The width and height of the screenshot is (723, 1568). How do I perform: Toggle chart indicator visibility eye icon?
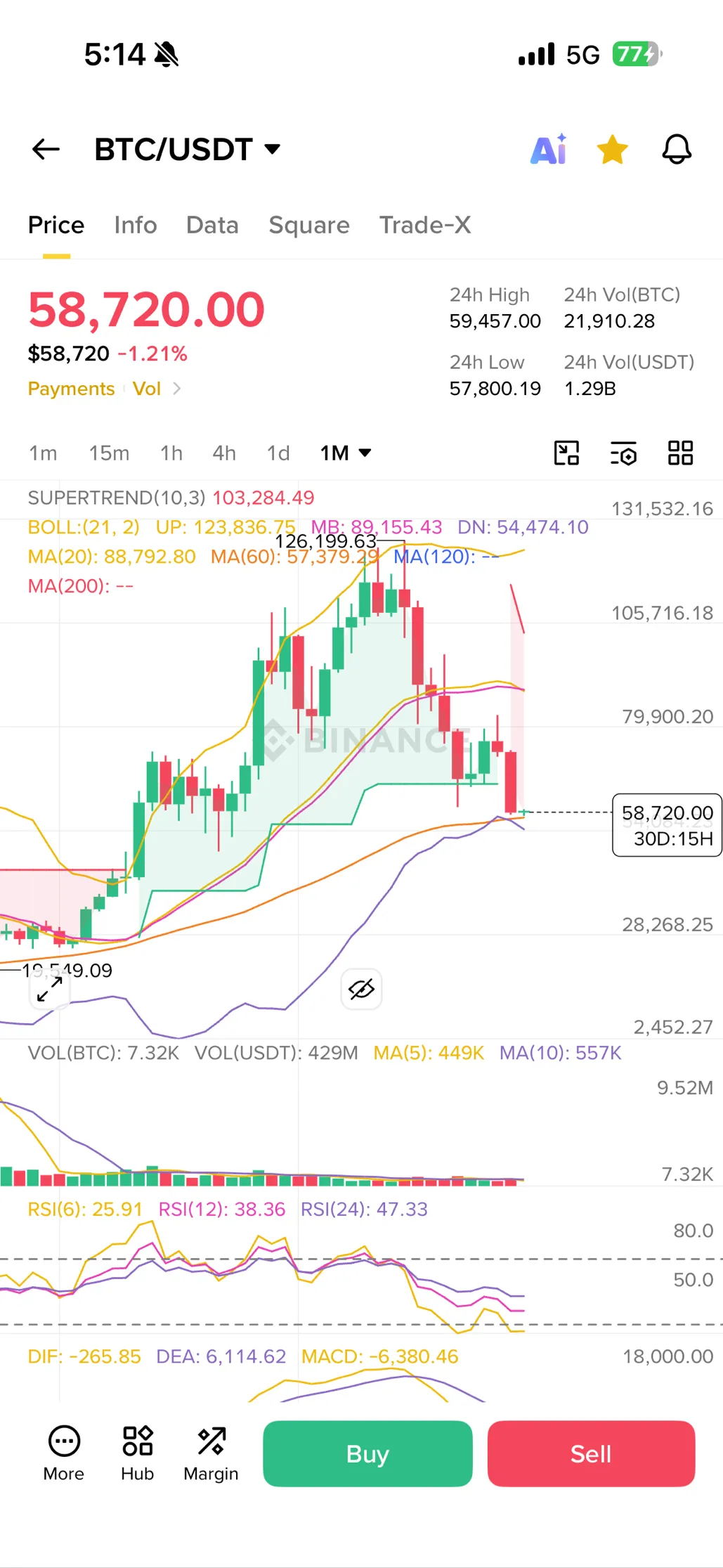tap(361, 990)
